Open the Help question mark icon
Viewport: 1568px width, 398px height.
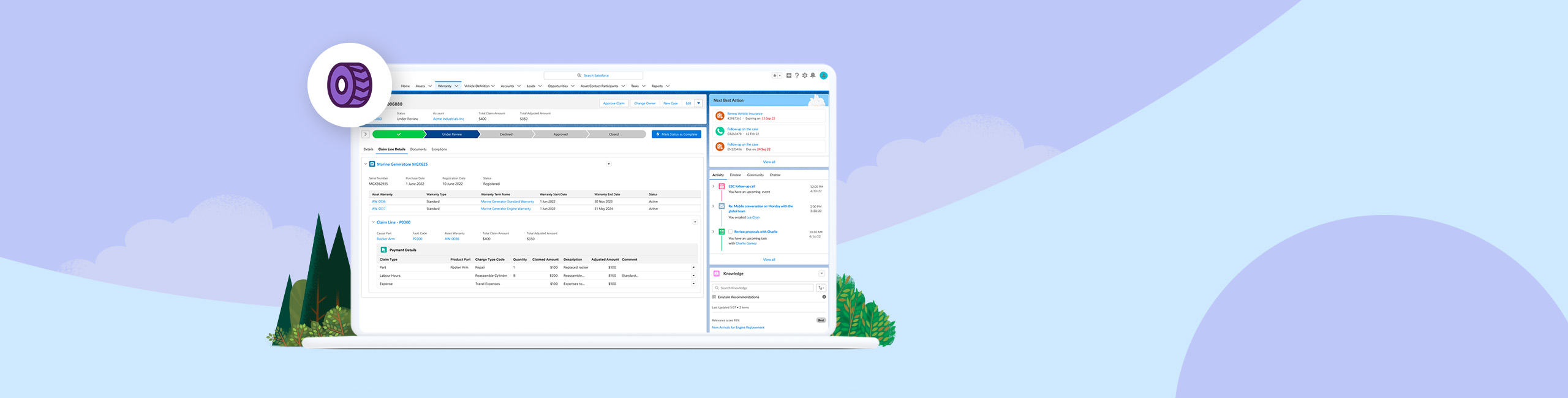tap(797, 75)
